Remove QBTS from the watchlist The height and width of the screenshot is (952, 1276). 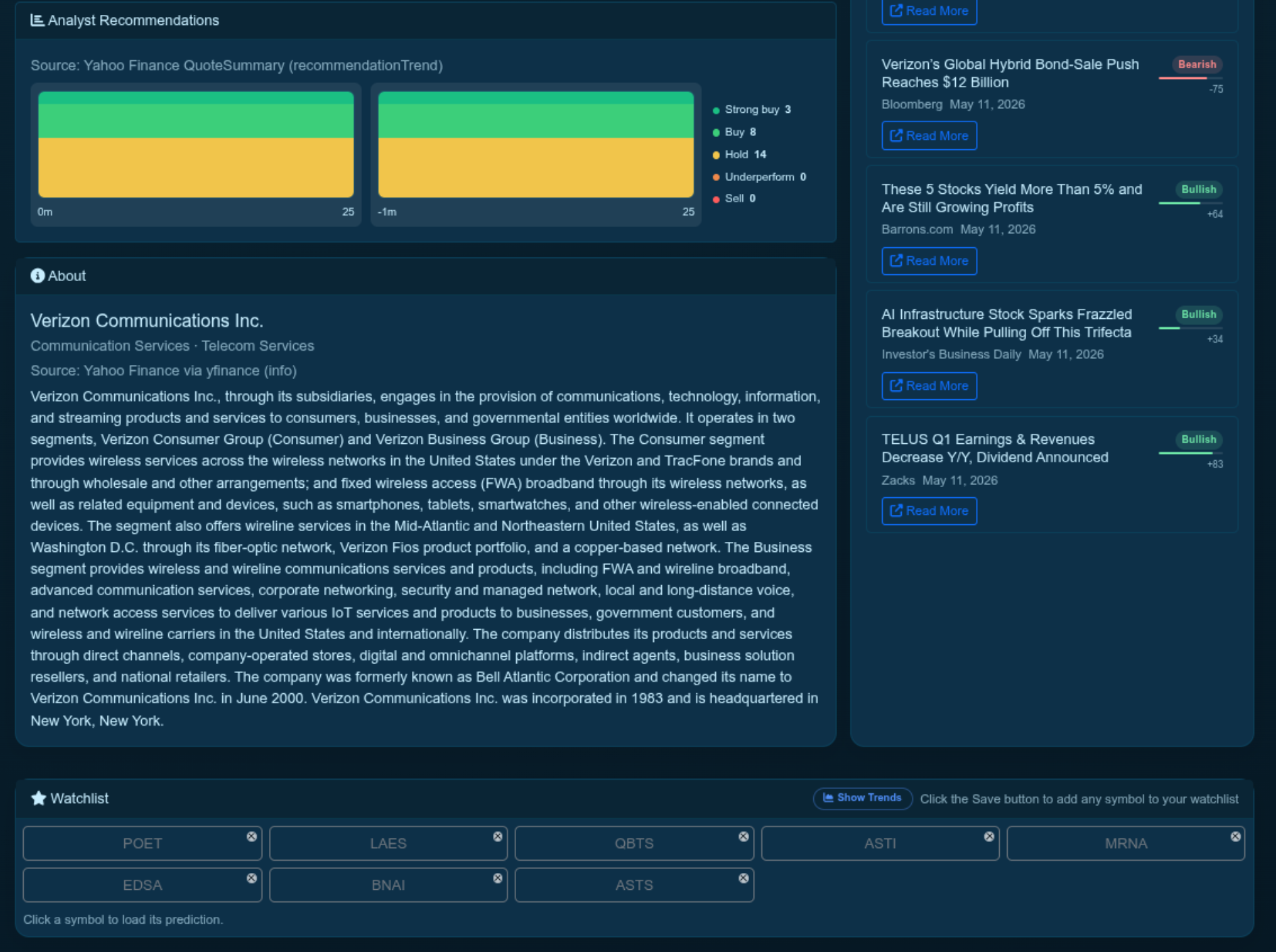(744, 836)
